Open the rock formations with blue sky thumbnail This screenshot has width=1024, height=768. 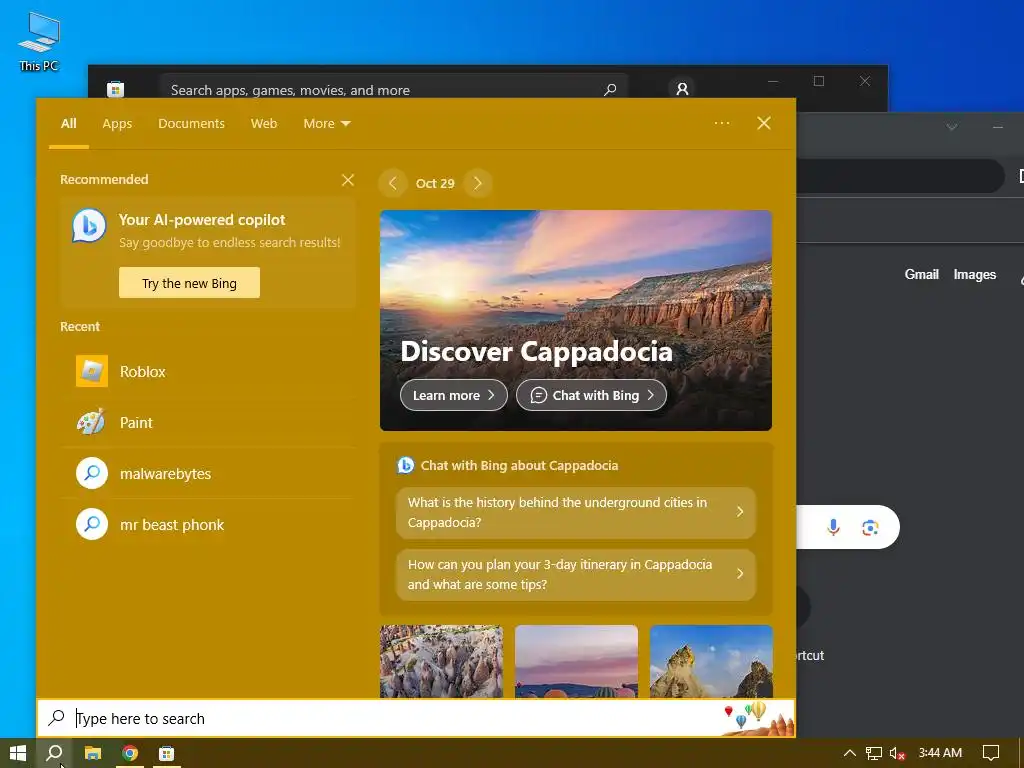(711, 662)
